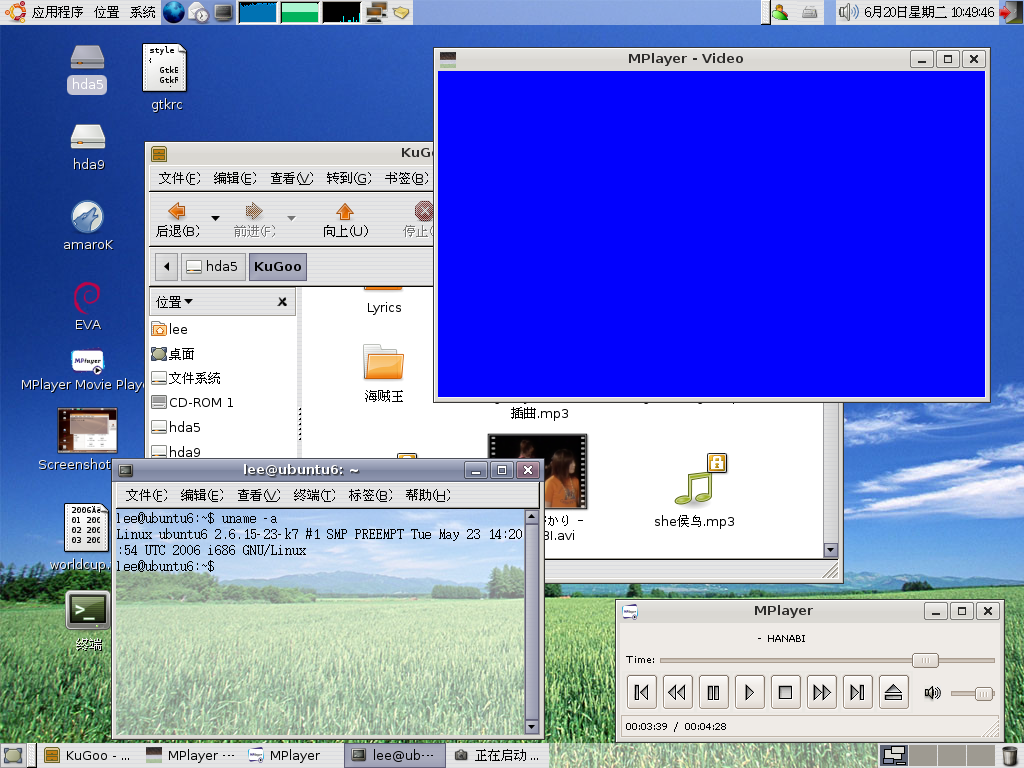Screen dimensions: 1024x768
Task: Launch amaroK from the desktop
Action: click(88, 226)
